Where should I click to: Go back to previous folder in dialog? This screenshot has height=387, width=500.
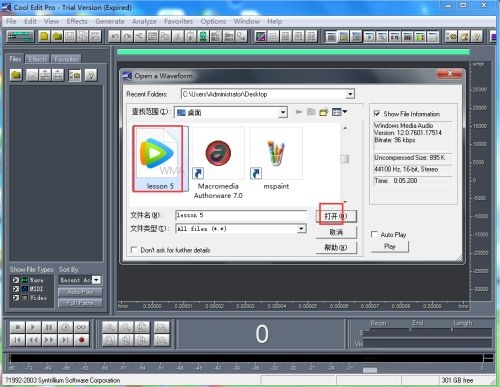(x=299, y=112)
